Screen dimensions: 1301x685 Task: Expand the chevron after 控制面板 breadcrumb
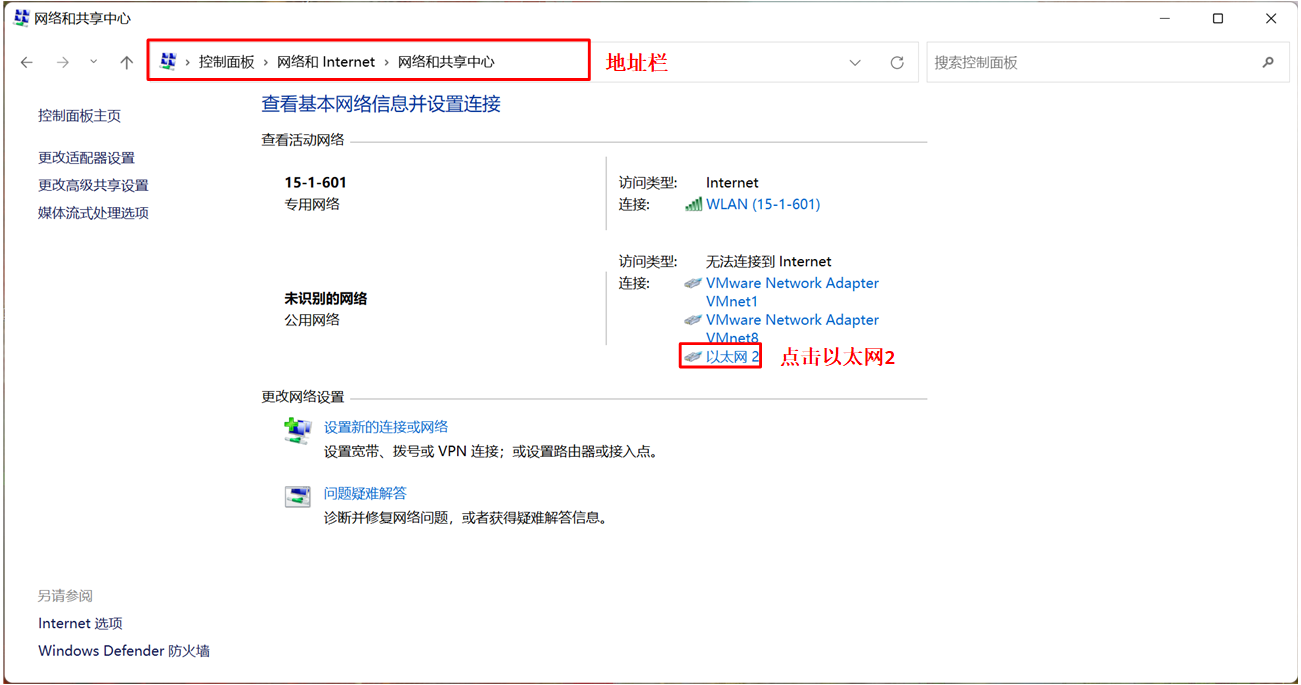click(x=266, y=62)
